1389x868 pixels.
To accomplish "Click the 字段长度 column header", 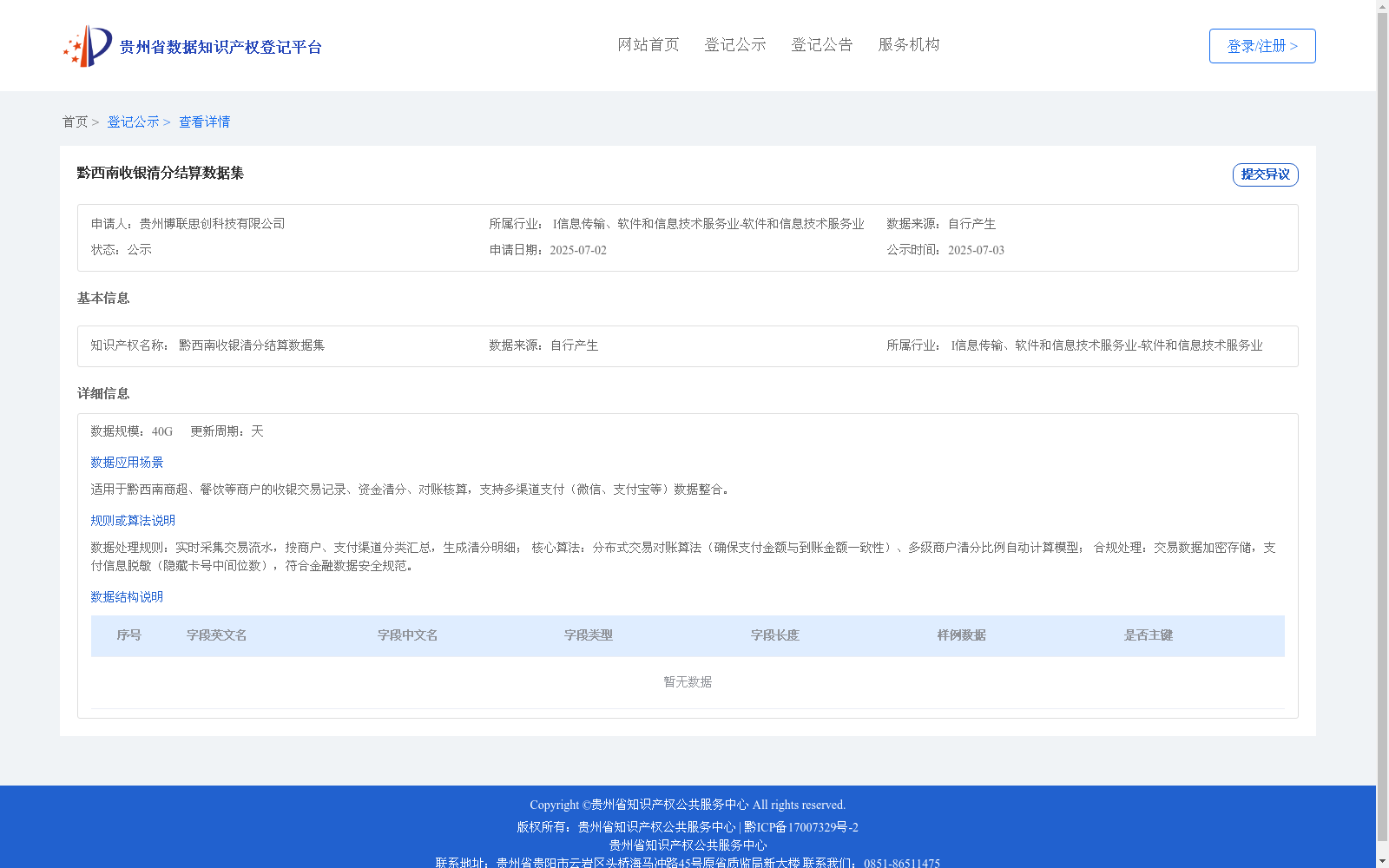I will point(775,635).
